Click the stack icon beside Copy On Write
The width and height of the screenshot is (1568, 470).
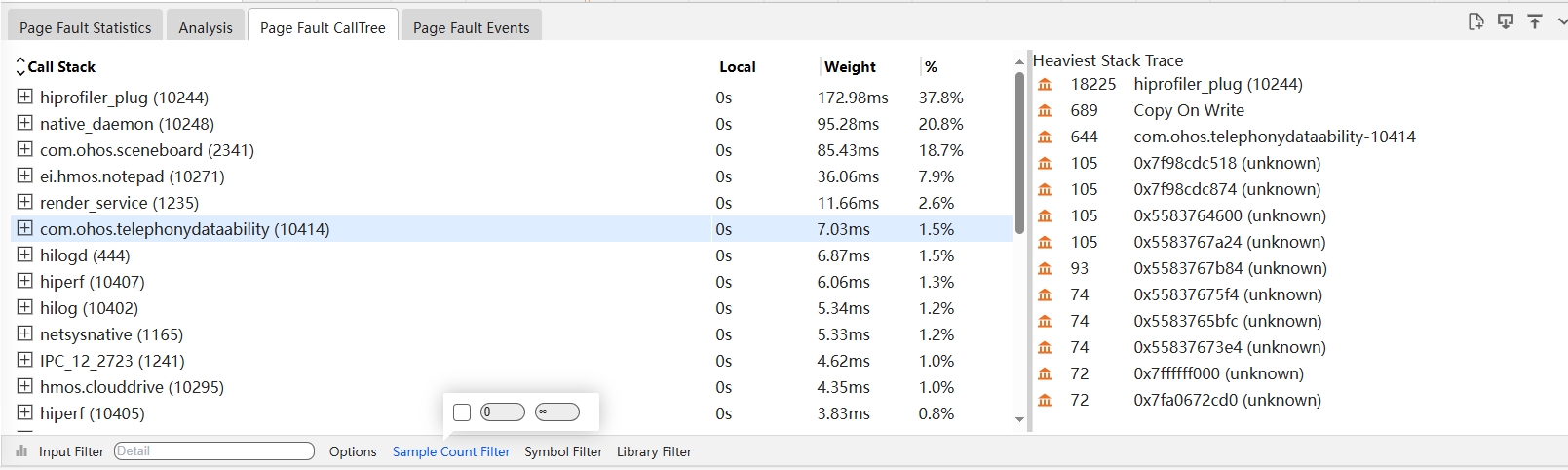pos(1045,111)
